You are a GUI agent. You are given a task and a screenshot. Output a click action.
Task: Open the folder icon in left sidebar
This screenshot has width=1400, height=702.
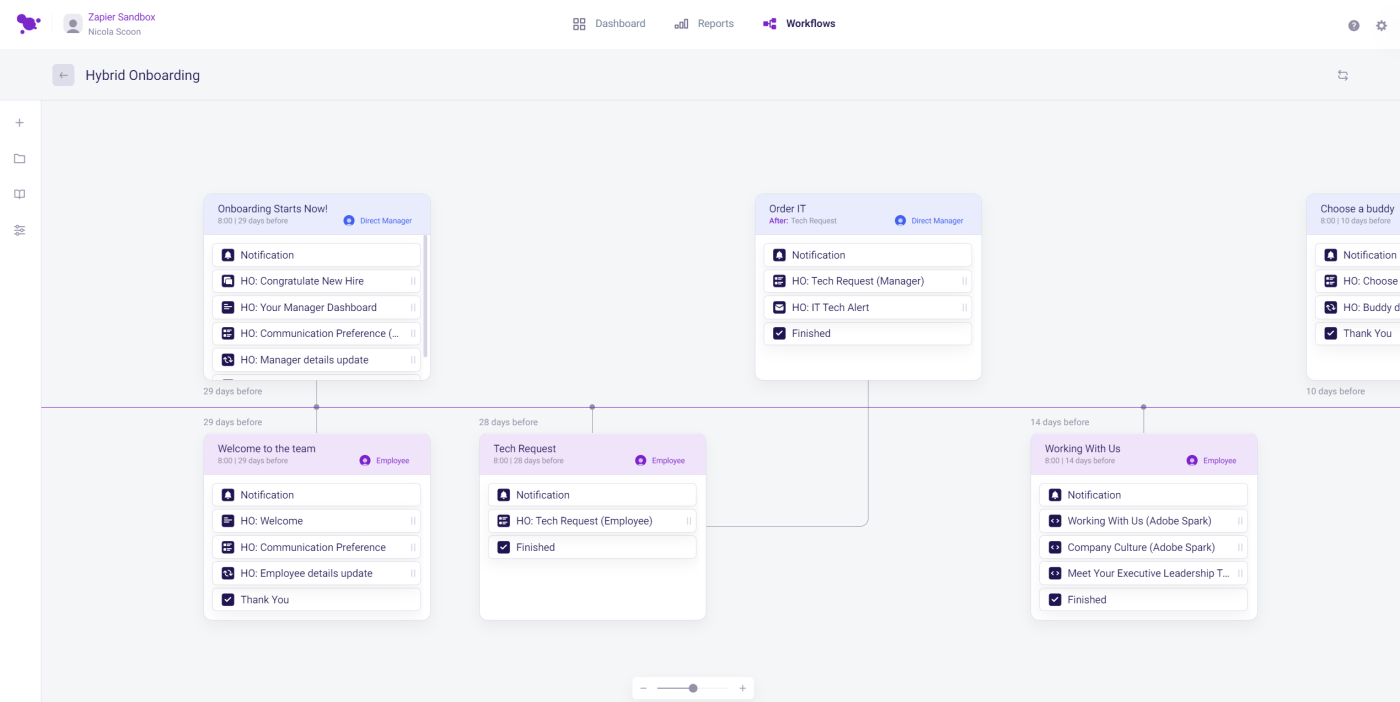coord(19,159)
